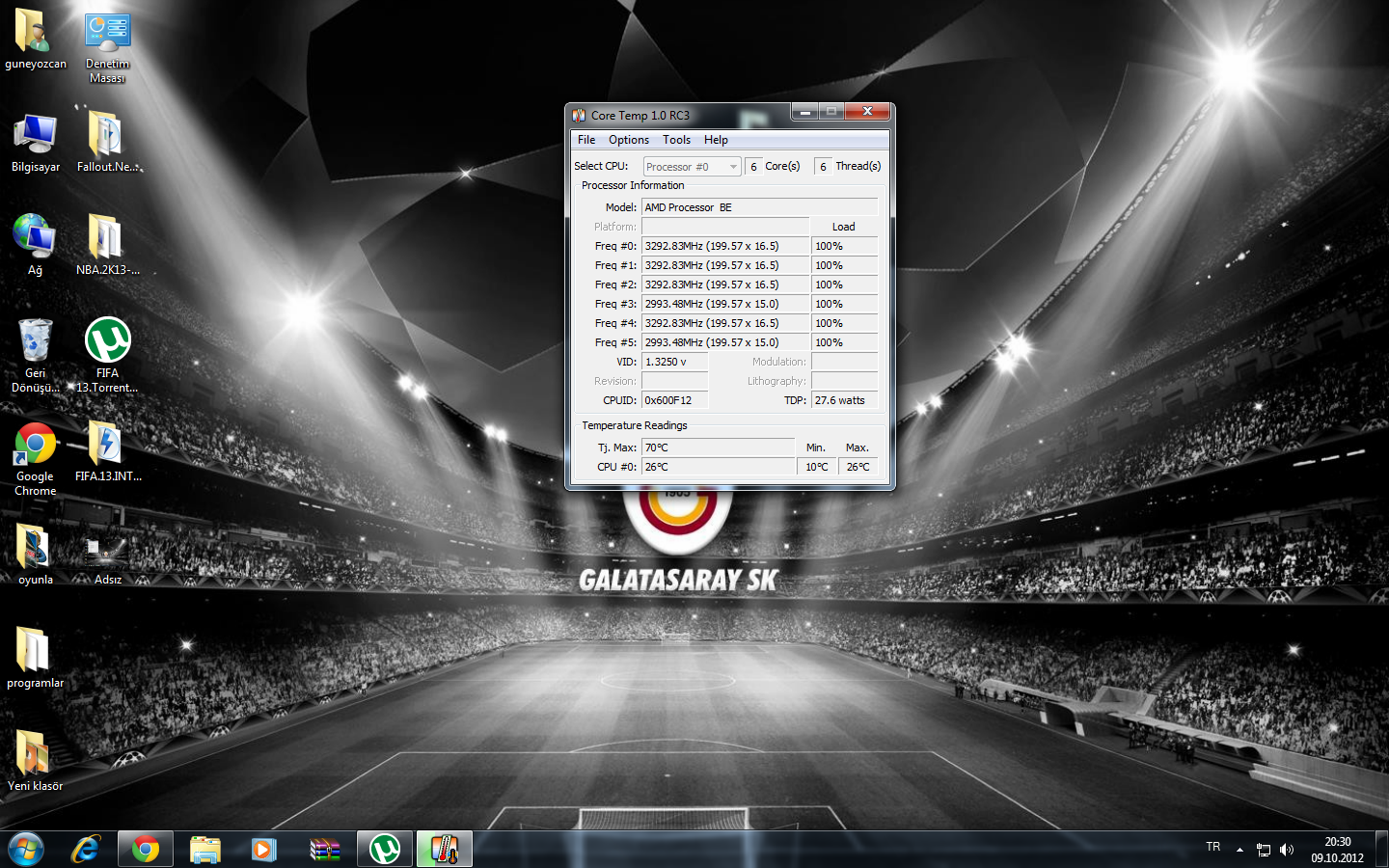The height and width of the screenshot is (868, 1389).
Task: Close the Core Temp window
Action: point(867,112)
